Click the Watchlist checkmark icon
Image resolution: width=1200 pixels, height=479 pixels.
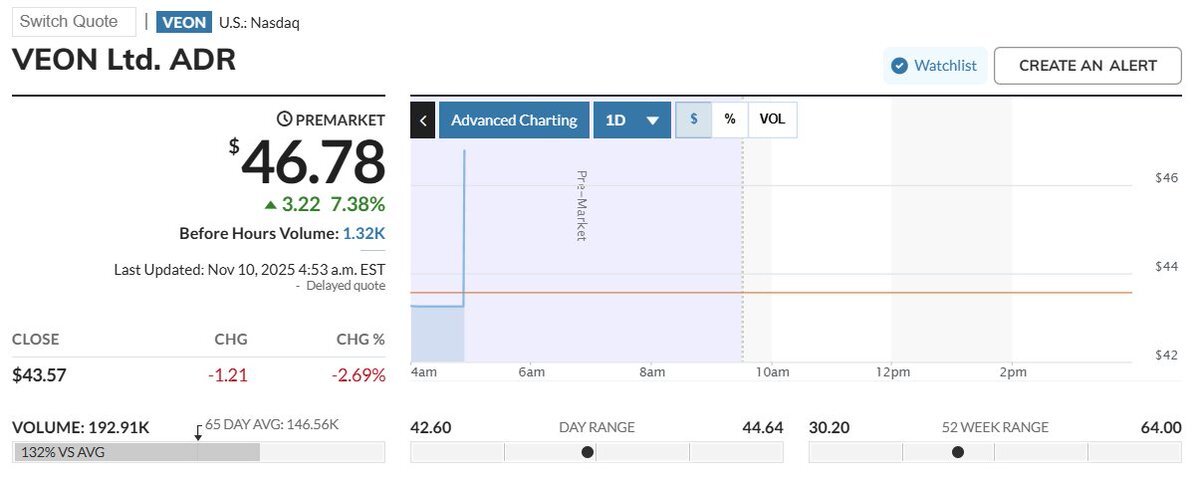pos(898,66)
